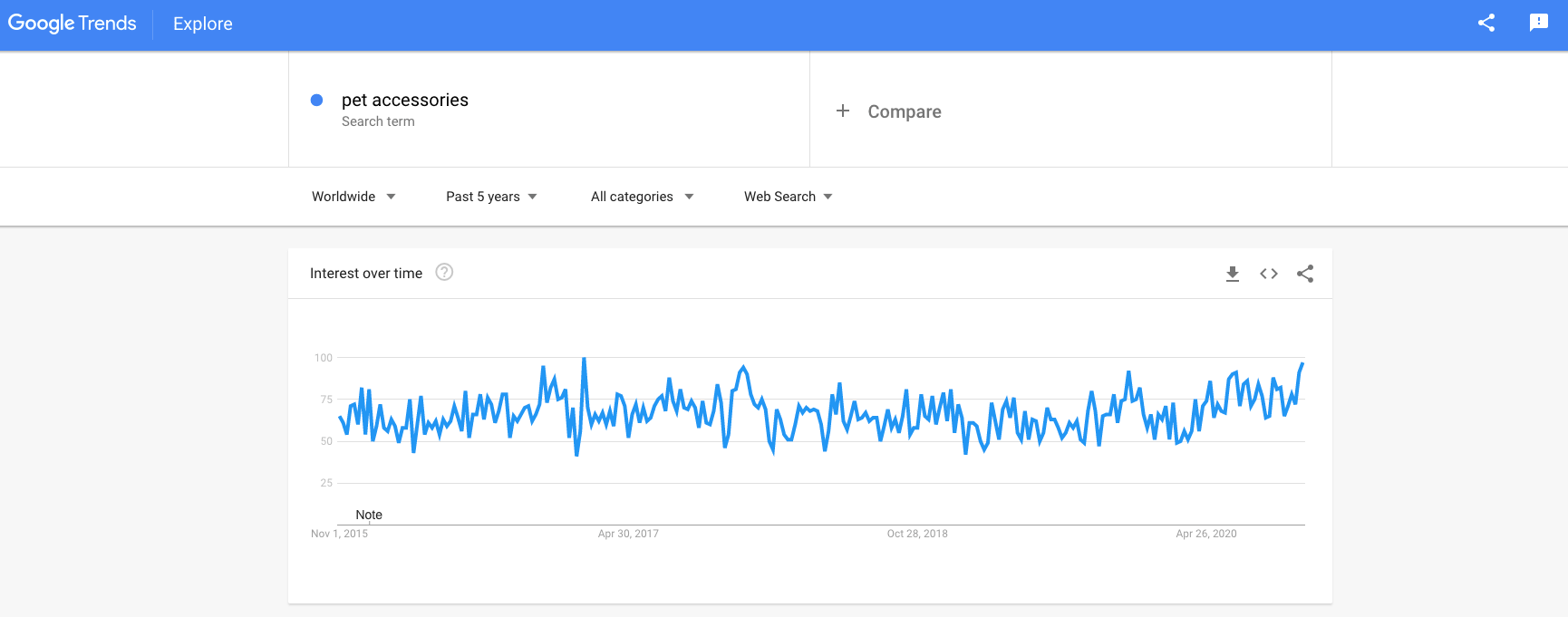
Task: Change the Past 5 years time range
Action: (x=489, y=196)
